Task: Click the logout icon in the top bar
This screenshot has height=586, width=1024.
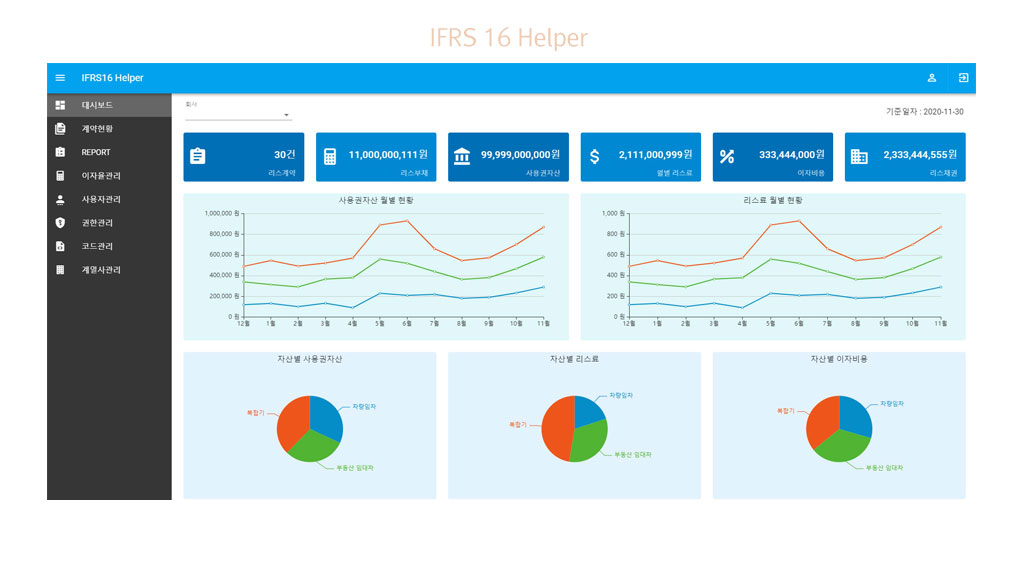Action: tap(963, 78)
